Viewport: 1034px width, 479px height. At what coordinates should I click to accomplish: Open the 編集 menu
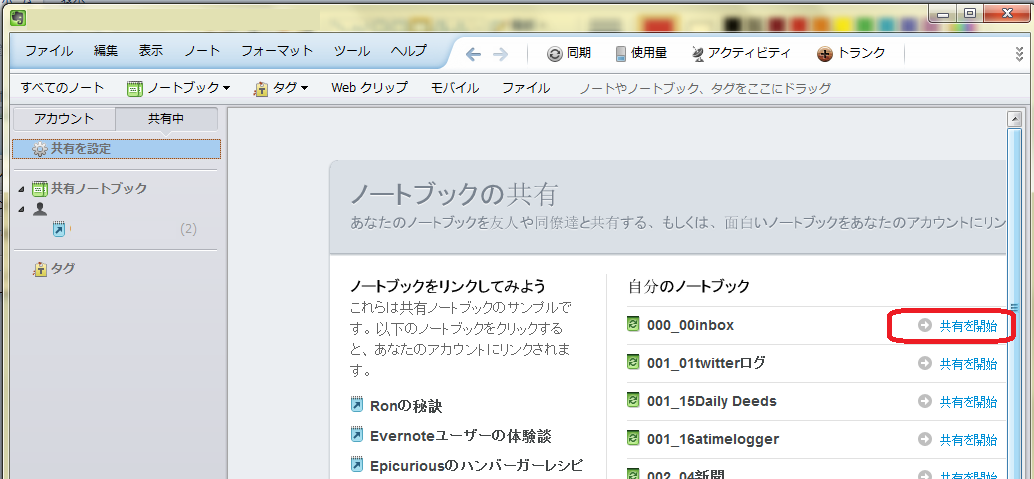click(x=106, y=51)
